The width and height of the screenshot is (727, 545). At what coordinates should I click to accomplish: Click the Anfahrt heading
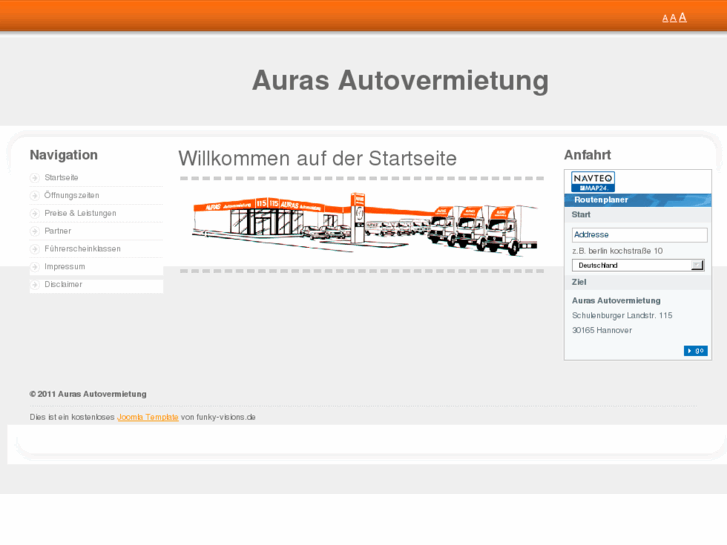587,155
